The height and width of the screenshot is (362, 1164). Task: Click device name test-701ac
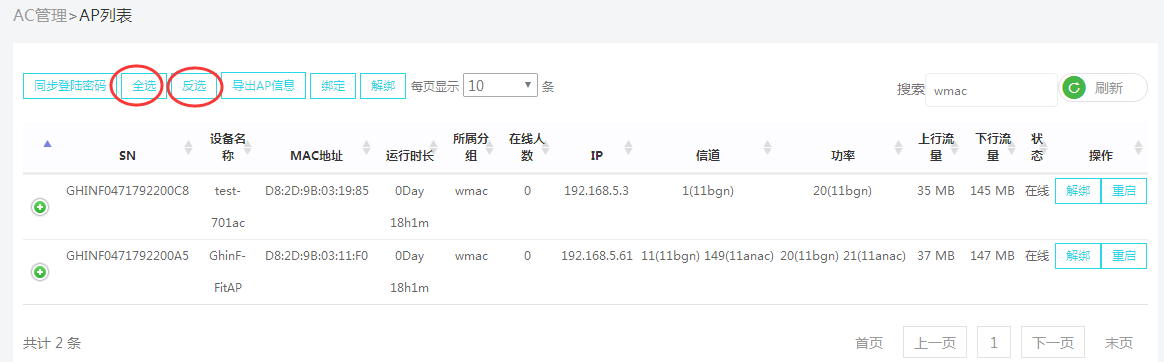click(228, 206)
